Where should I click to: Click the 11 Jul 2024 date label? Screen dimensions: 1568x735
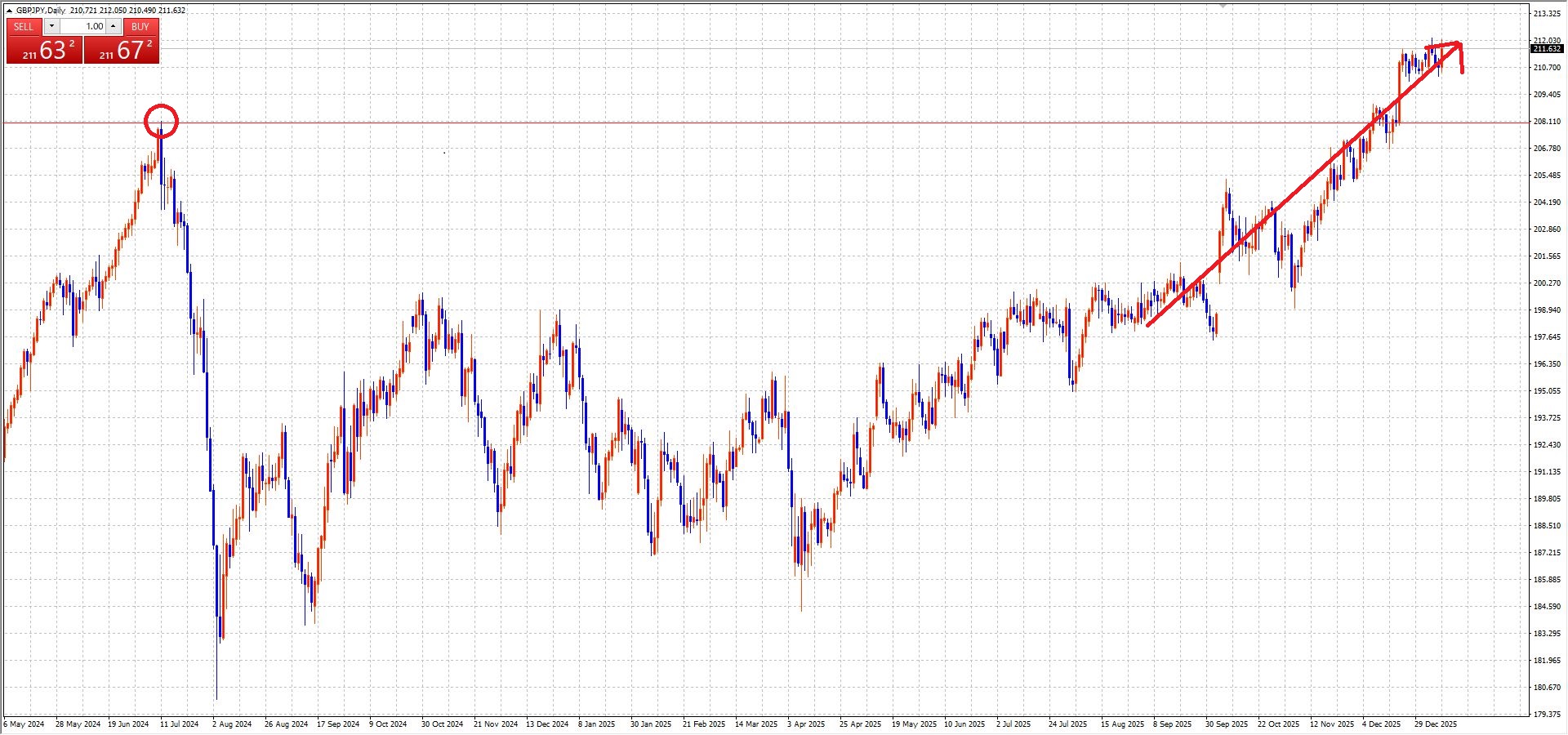(x=179, y=724)
